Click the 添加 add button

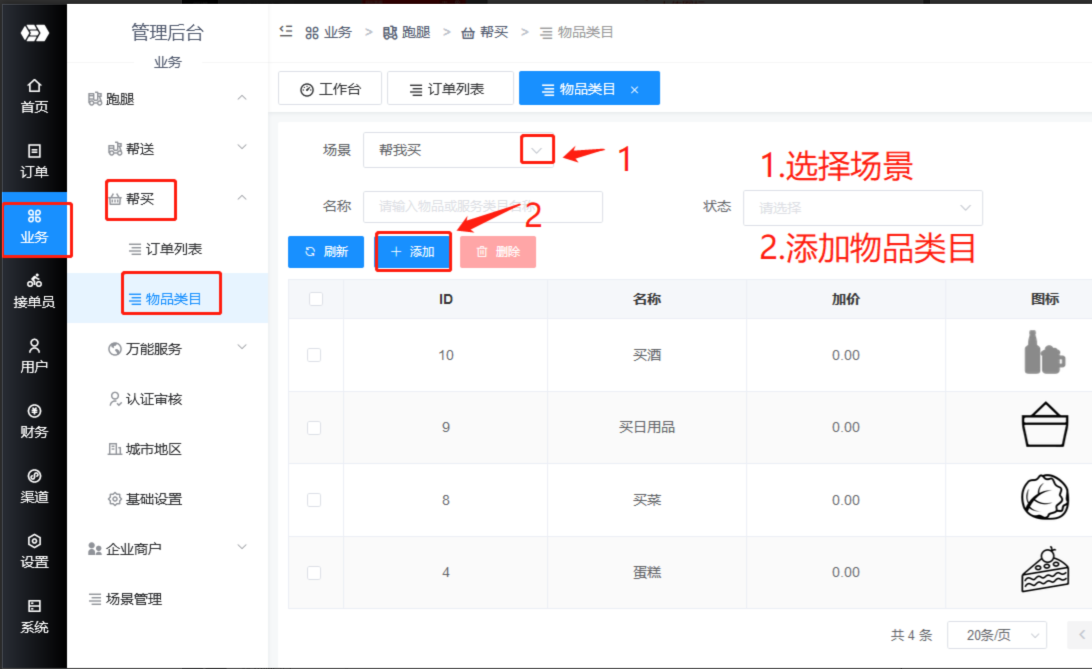[x=413, y=252]
